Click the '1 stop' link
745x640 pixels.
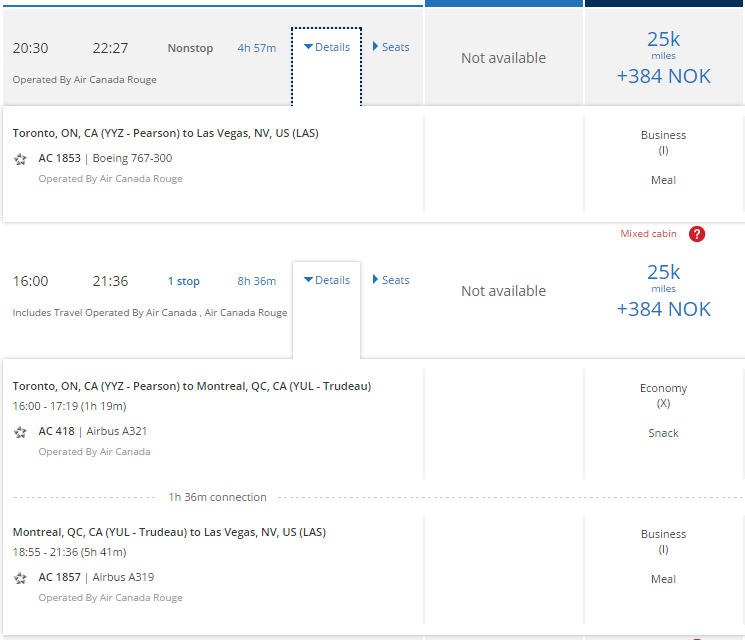point(183,281)
